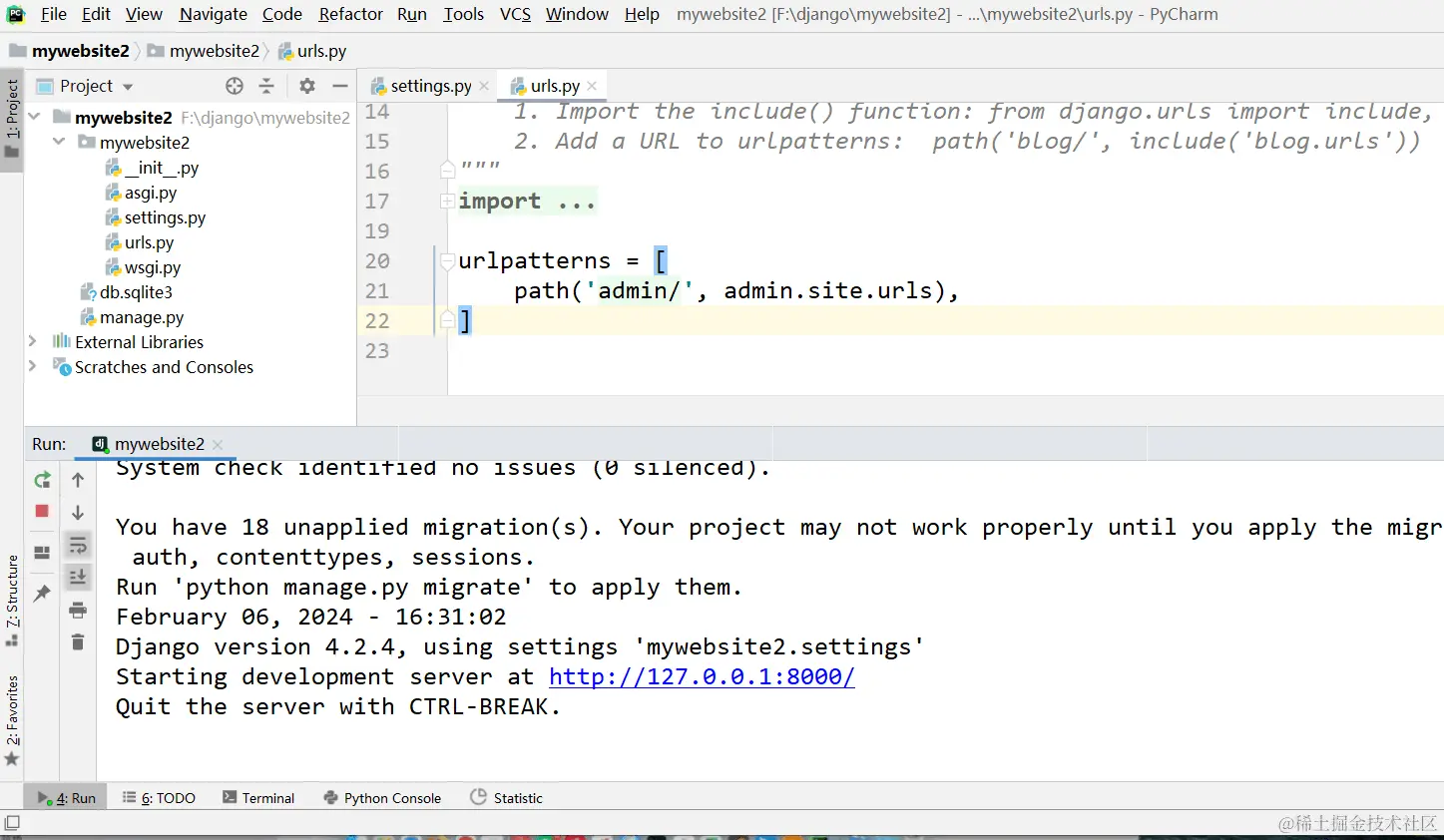Viewport: 1444px width, 840px height.
Task: Locate current file in Project tree
Action: pyautogui.click(x=235, y=86)
